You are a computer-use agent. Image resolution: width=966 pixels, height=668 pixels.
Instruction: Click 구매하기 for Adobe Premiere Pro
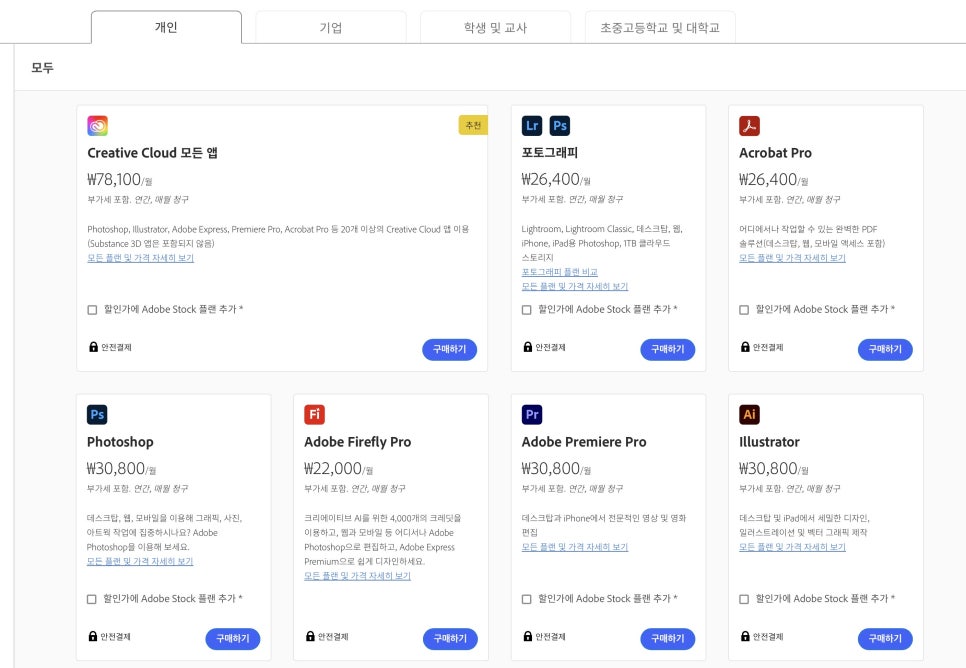point(668,638)
